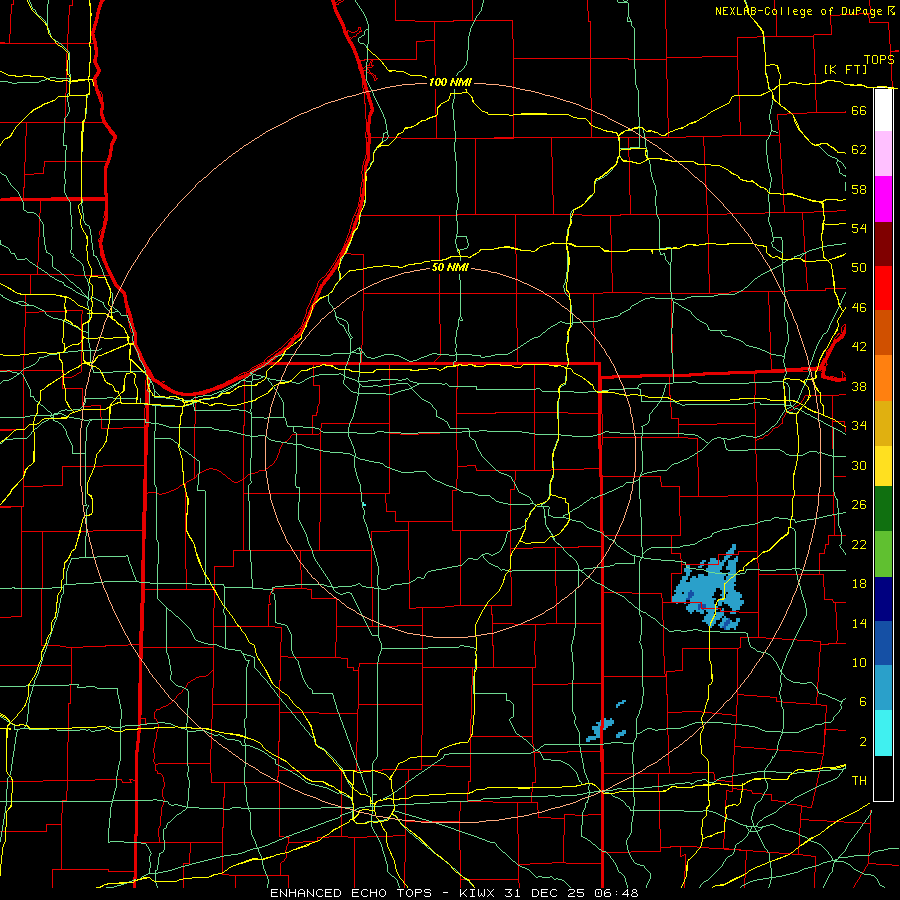Click the "ENHANCED ECHO TOPS" product title
This screenshot has height=900, width=900.
pyautogui.click(x=351, y=893)
